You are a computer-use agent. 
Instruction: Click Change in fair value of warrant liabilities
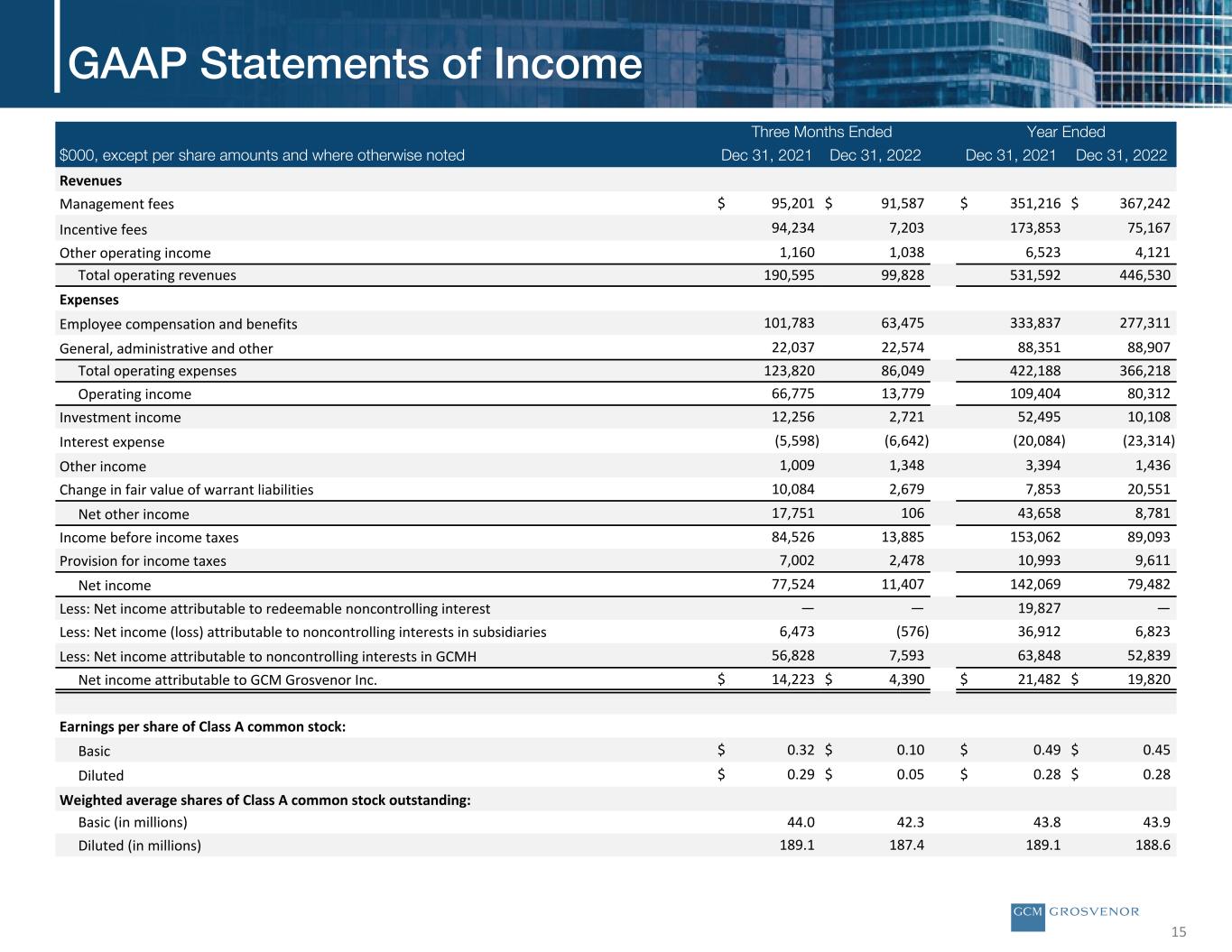[x=186, y=490]
